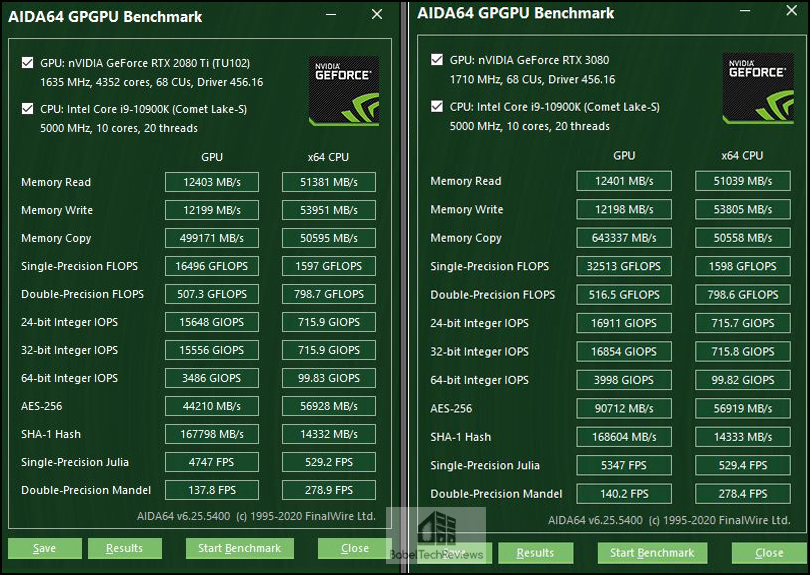Start Benchmark in the RTX 3080 window
The height and width of the screenshot is (575, 810).
[x=652, y=553]
